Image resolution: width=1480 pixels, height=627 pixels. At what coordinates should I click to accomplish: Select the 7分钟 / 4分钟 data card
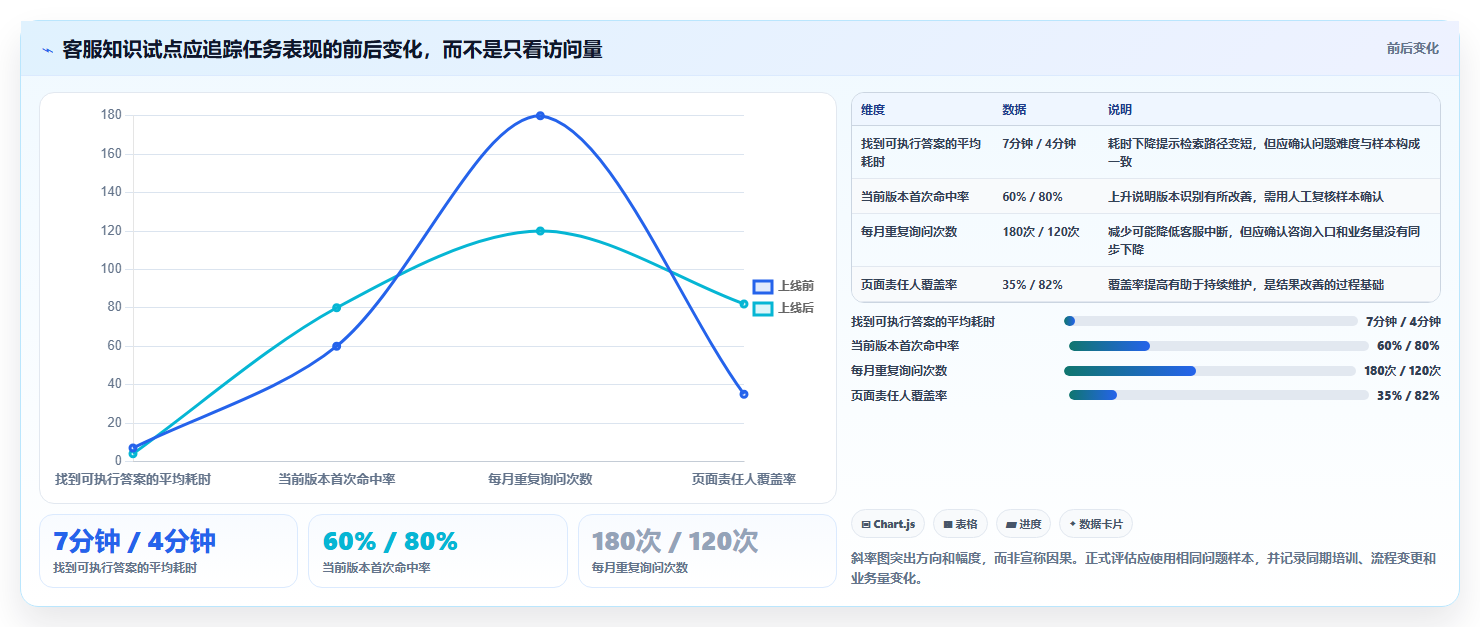point(168,551)
